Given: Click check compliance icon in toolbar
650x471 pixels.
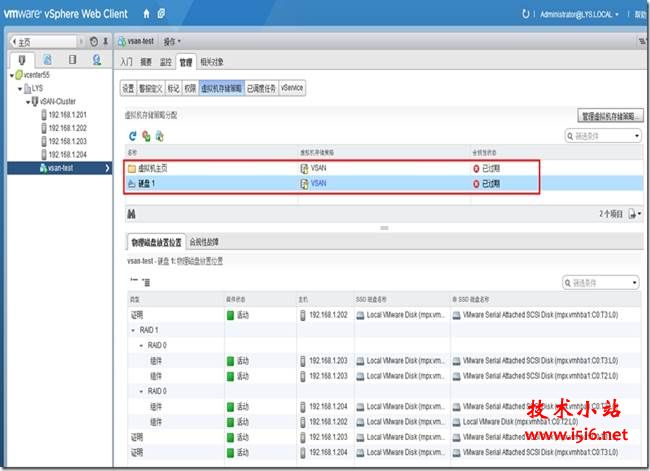Looking at the screenshot, I should coord(160,136).
